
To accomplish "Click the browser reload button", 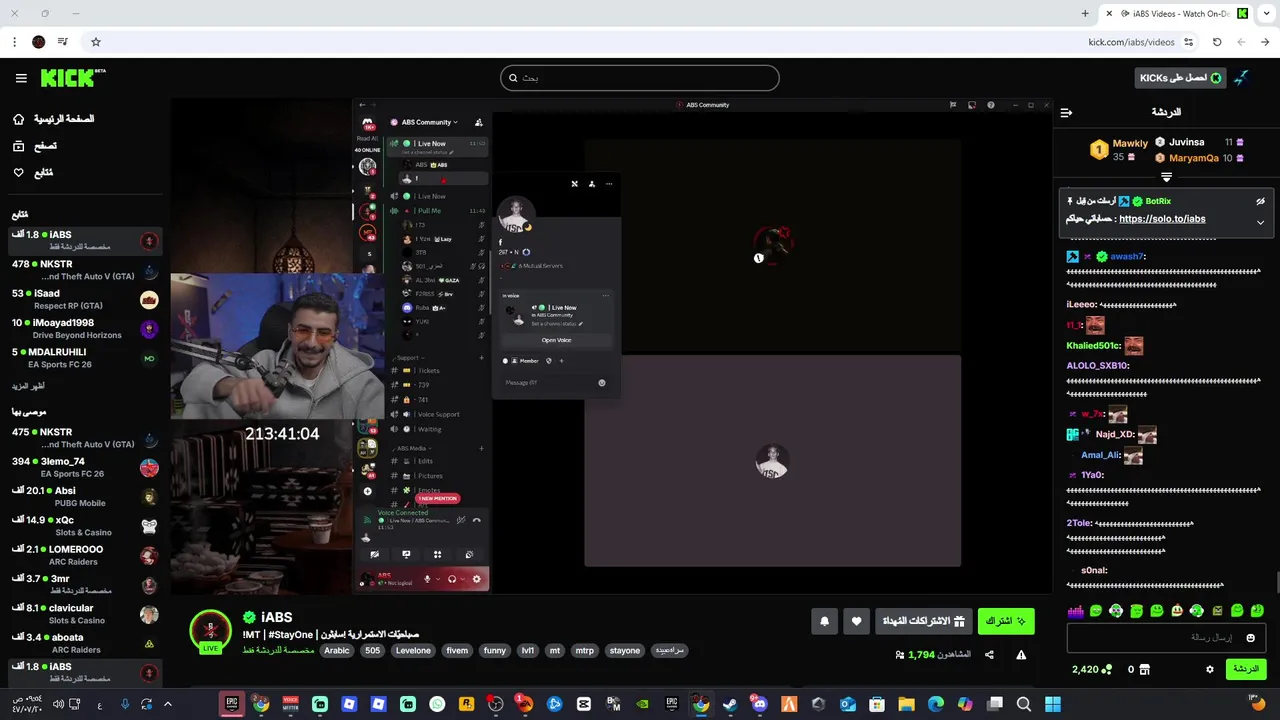I will point(1217,42).
